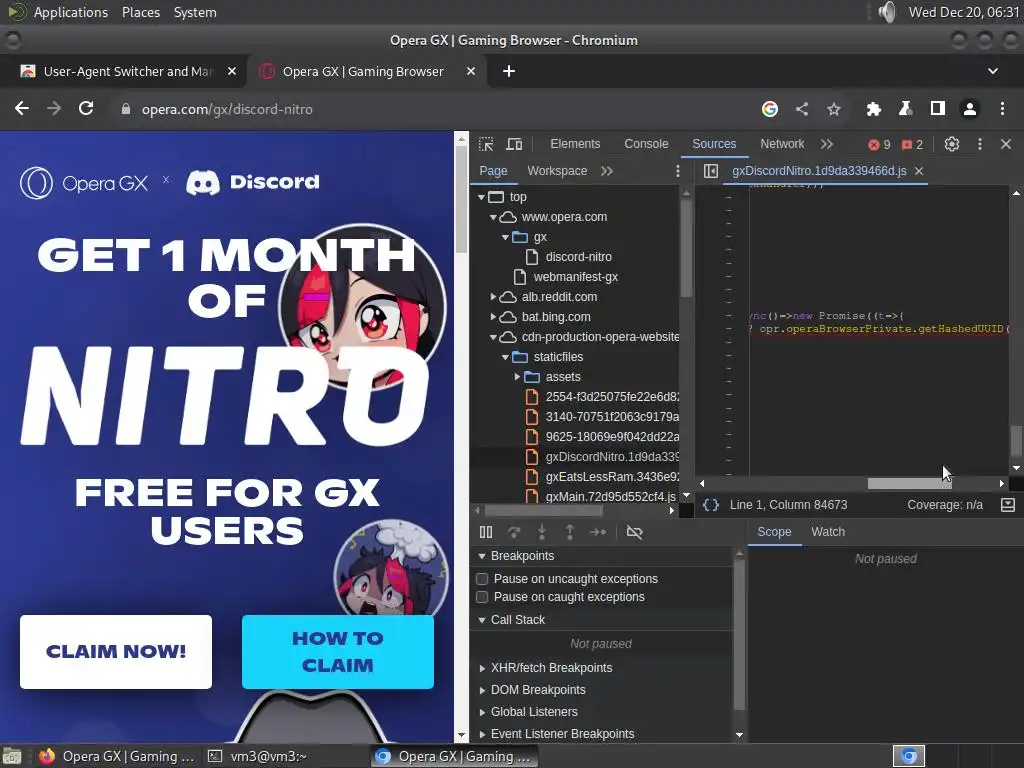Switch to the Elements tab
Screen dimensions: 1024x768
575,144
